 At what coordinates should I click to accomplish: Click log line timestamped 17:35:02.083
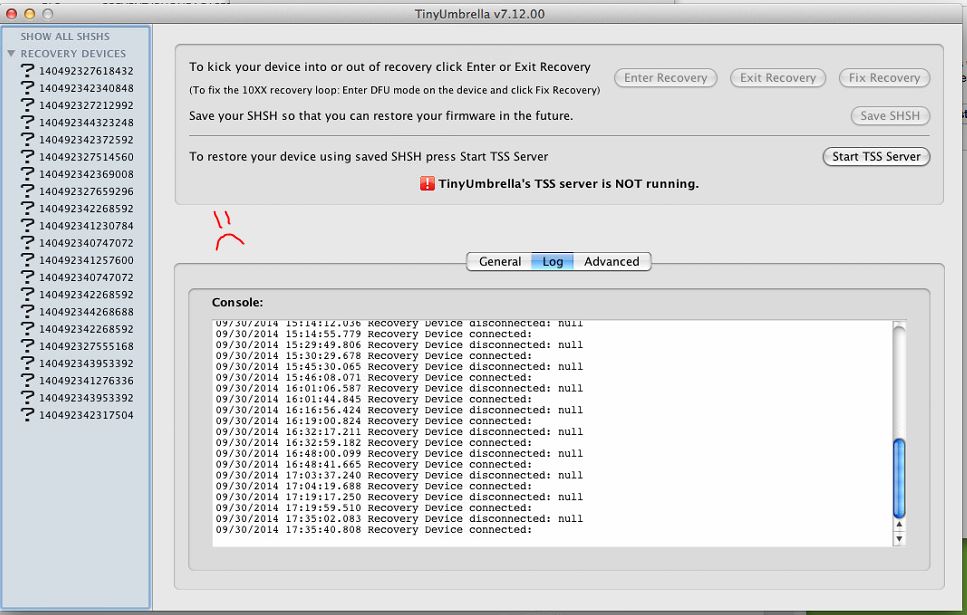[x=399, y=519]
